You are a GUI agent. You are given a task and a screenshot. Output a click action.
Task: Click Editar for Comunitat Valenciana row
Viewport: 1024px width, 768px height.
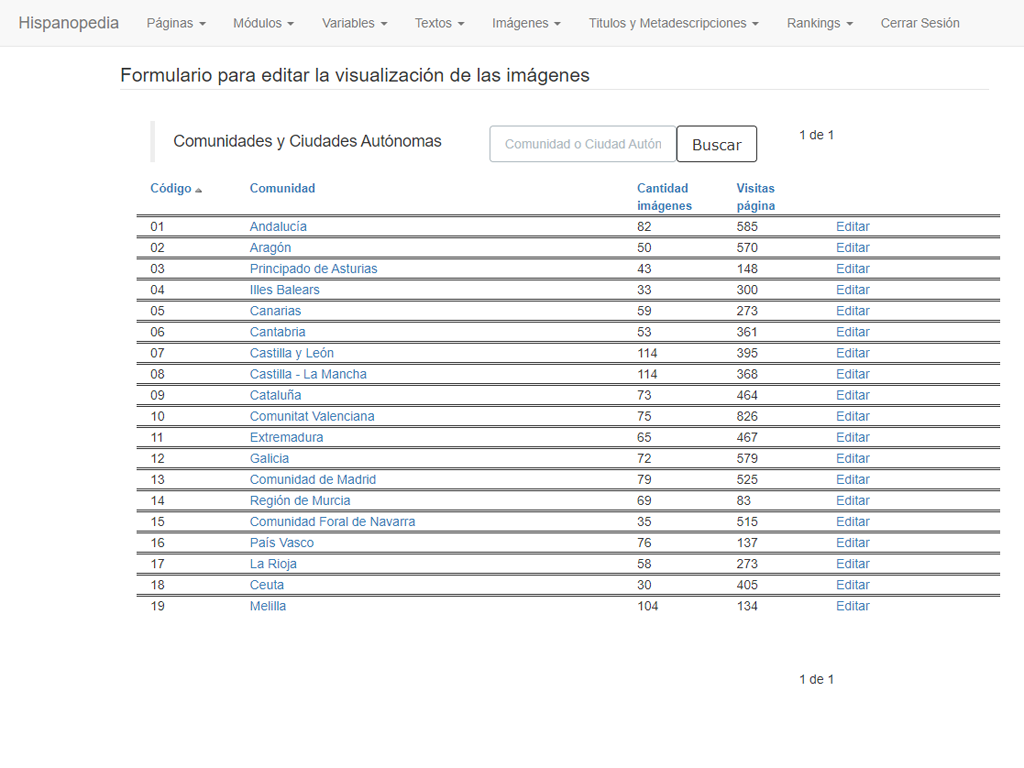(853, 416)
